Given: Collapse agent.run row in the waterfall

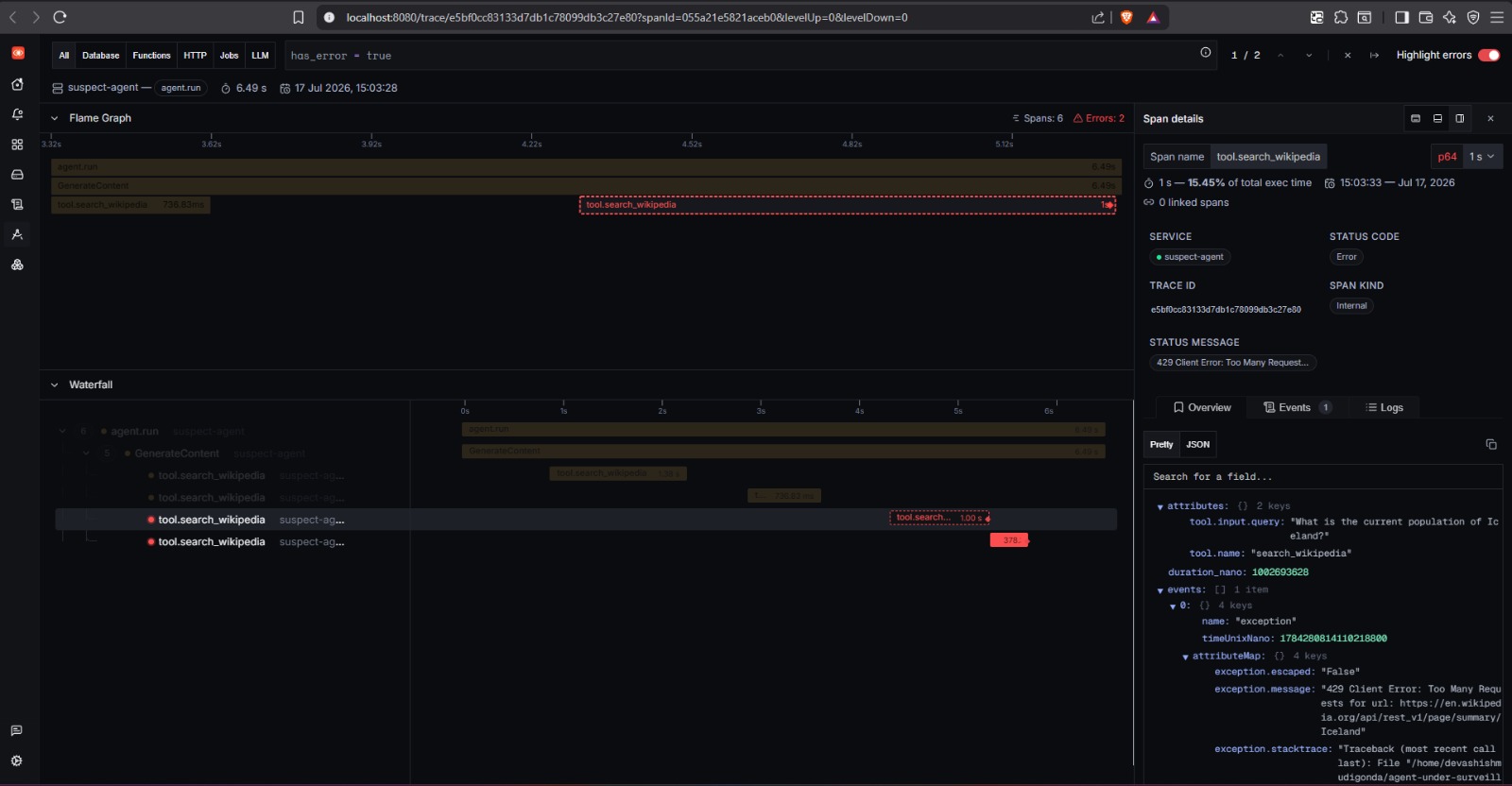Looking at the screenshot, I should (62, 431).
